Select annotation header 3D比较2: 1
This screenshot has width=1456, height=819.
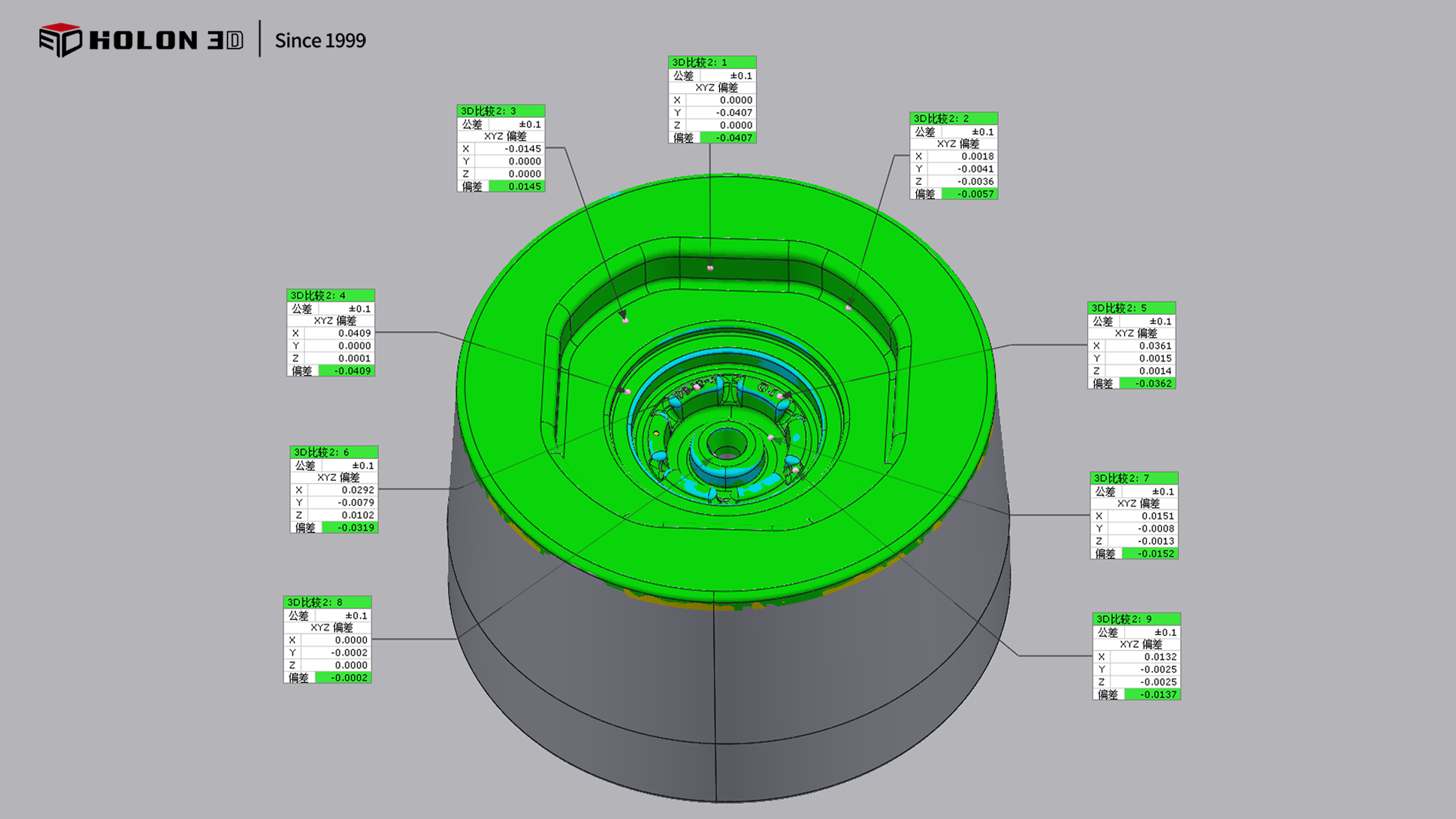[712, 62]
